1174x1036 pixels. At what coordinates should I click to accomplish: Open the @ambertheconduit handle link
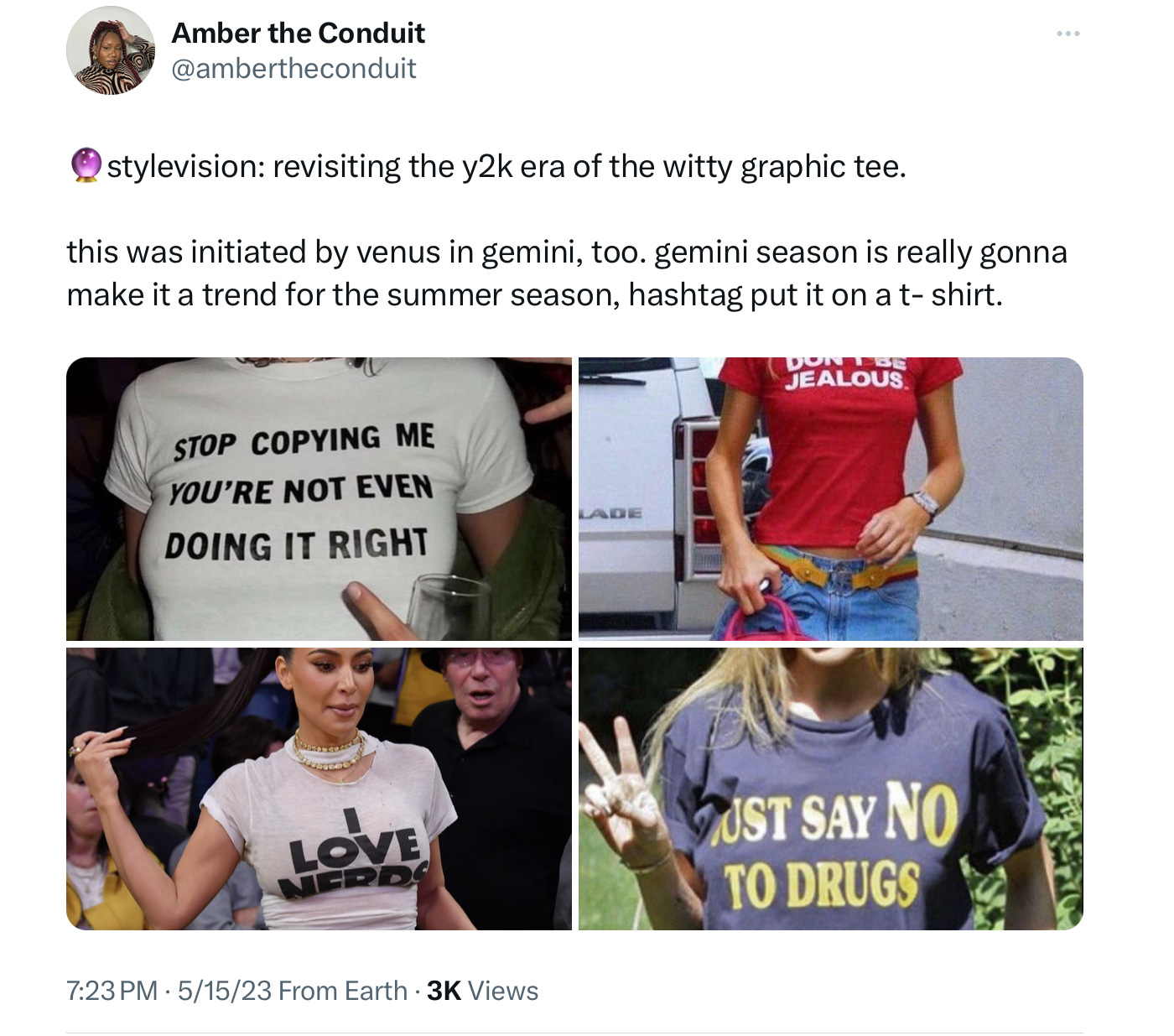pyautogui.click(x=293, y=69)
